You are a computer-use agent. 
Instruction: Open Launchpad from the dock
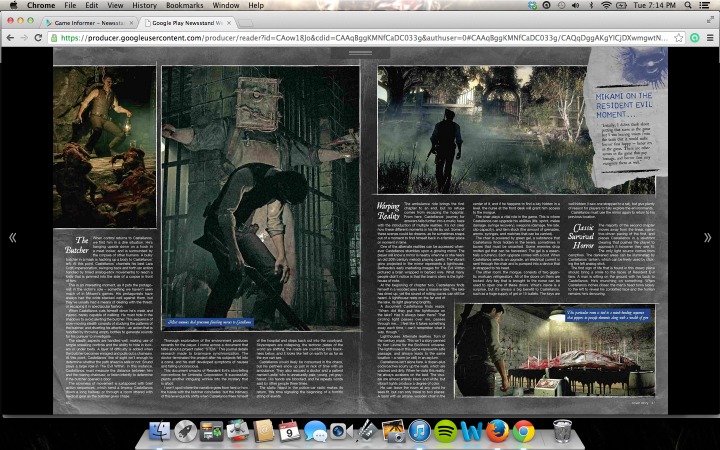coord(186,431)
